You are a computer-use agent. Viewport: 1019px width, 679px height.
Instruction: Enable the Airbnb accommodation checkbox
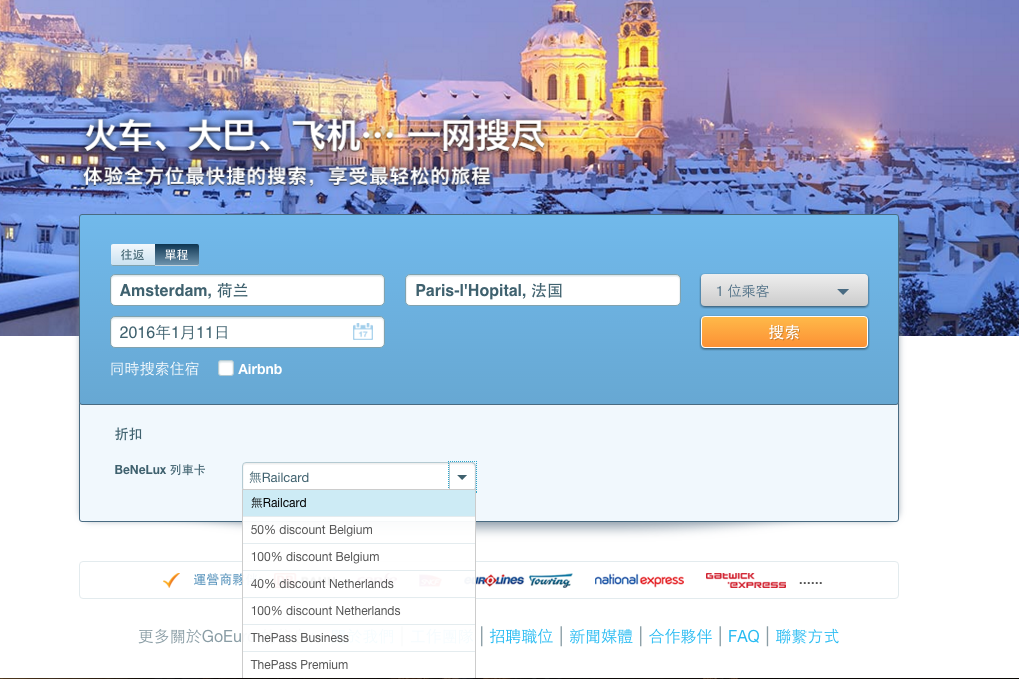tap(226, 368)
